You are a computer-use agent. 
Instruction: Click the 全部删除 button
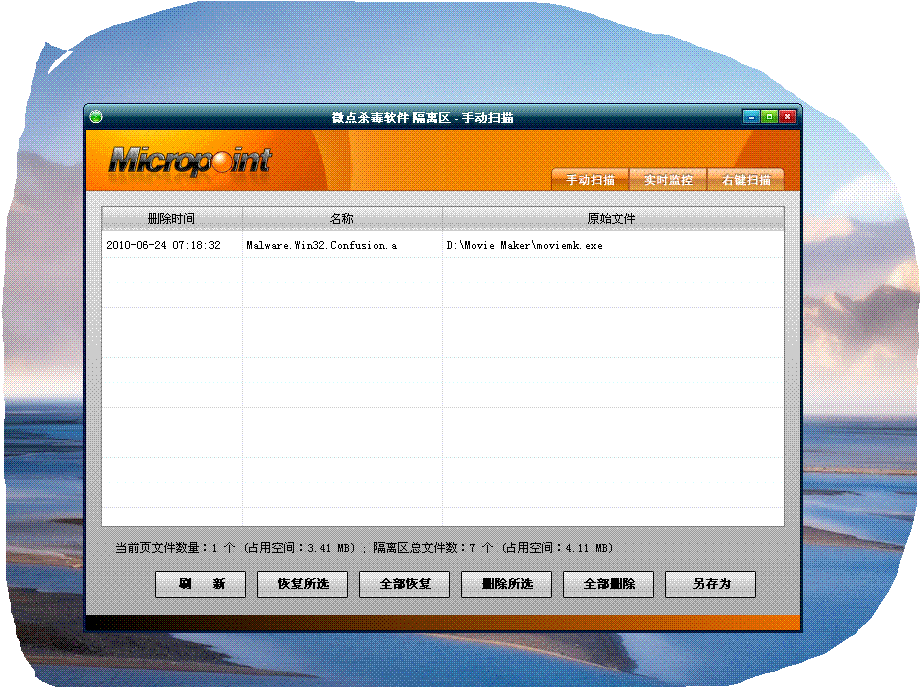pos(609,584)
